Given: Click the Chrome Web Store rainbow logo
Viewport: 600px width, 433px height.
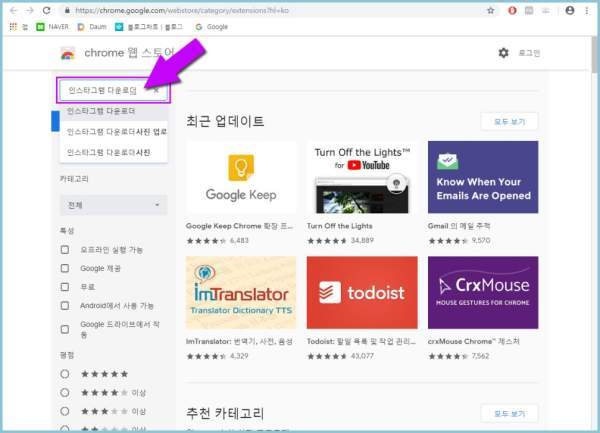Looking at the screenshot, I should [x=68, y=53].
